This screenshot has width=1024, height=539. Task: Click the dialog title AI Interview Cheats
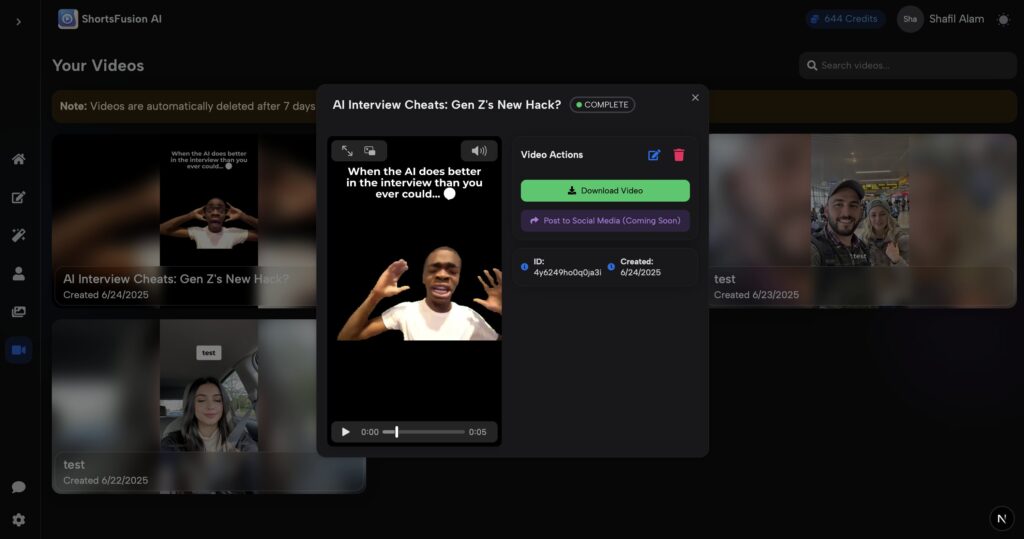pos(447,105)
